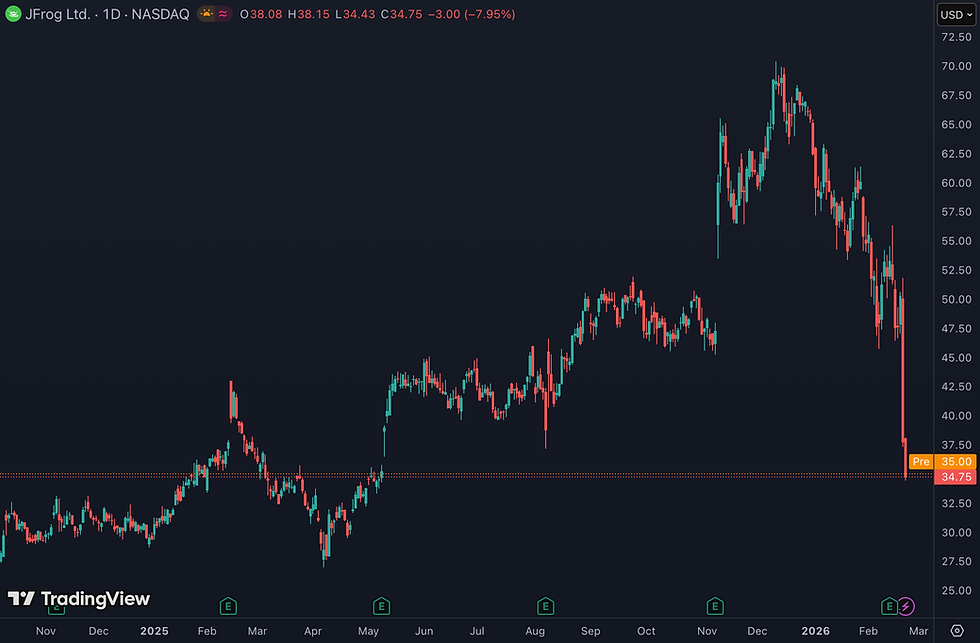Click the change value −3.00 (−7.95%)

(x=472, y=14)
